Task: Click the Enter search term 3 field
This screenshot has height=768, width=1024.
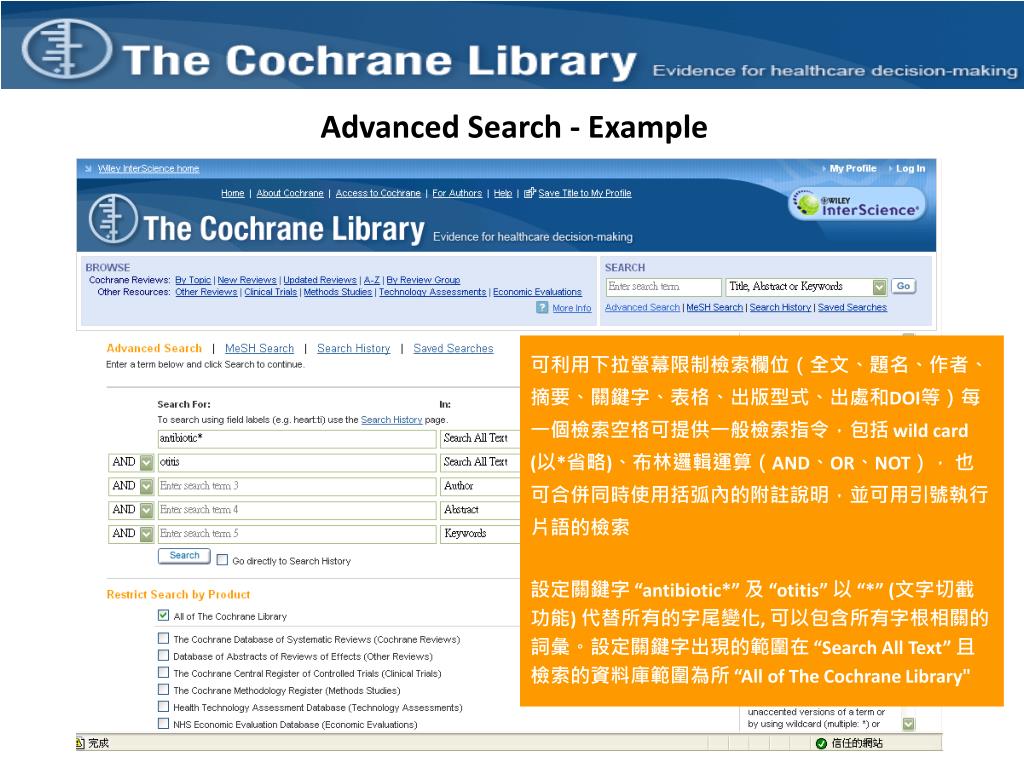Action: click(x=297, y=487)
